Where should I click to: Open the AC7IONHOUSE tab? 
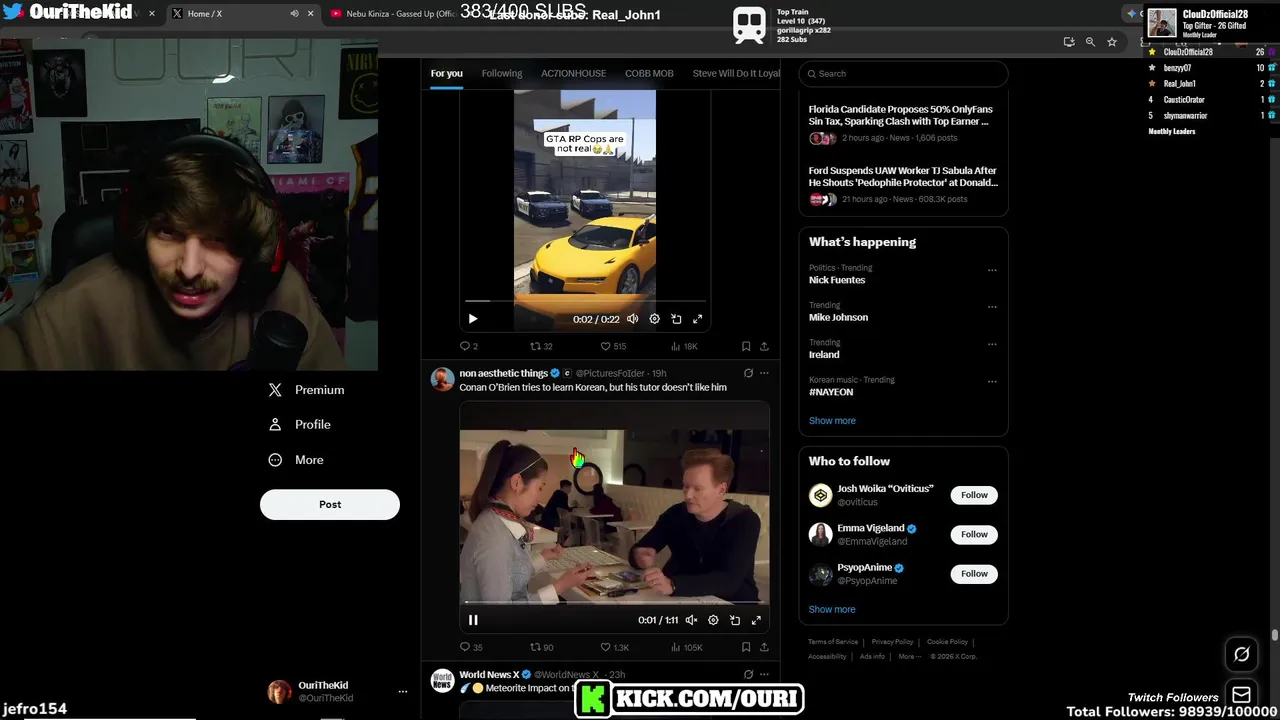pos(573,73)
